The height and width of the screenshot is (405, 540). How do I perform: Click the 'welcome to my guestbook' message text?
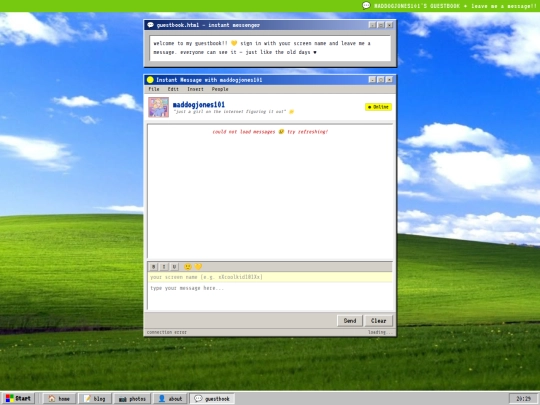pos(262,48)
